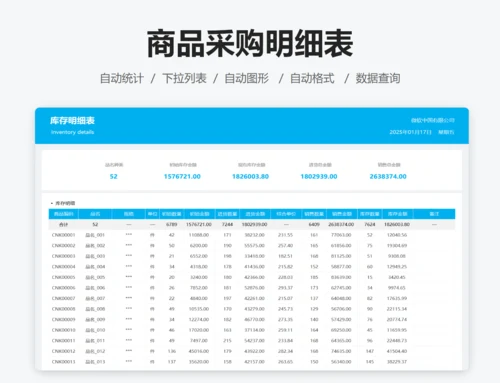Click the stock amount 17635.99
The height and width of the screenshot is (383, 500).
tap(397, 298)
